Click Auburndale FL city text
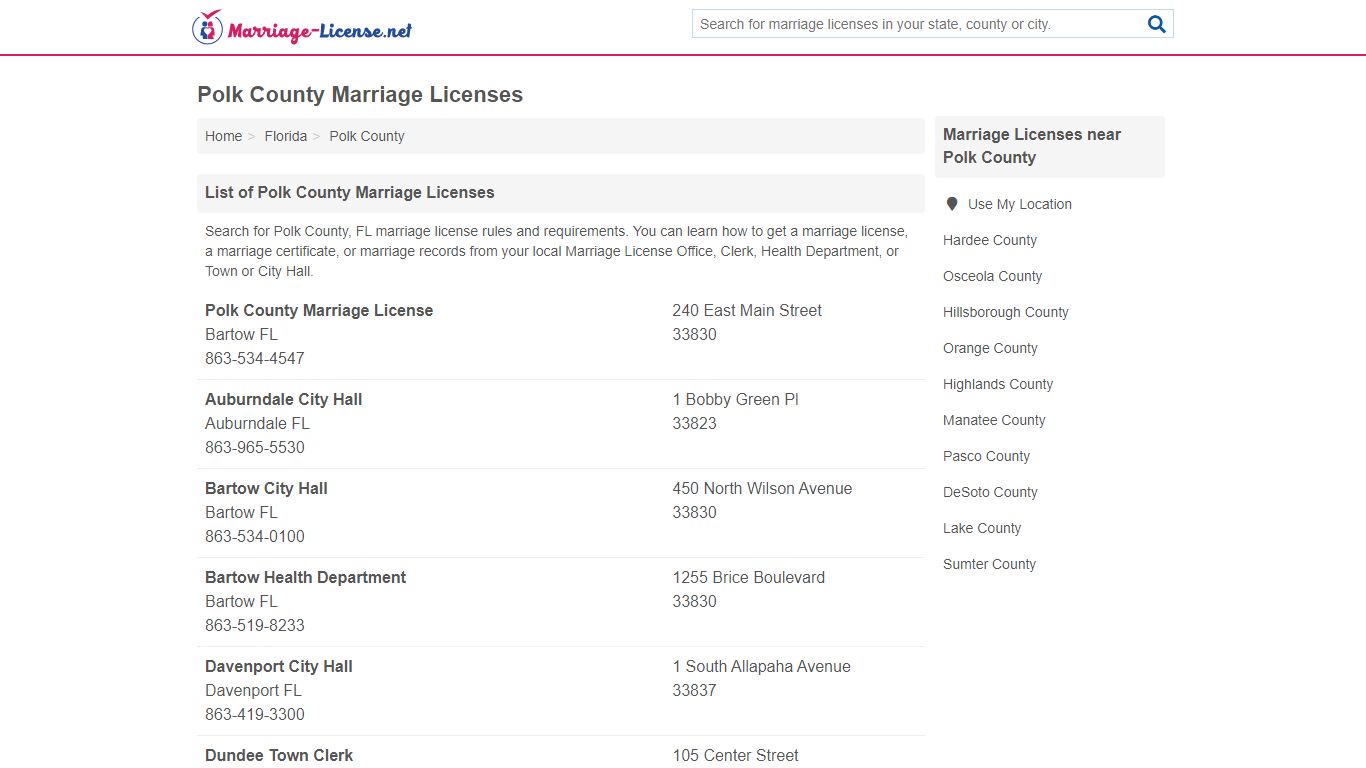The image size is (1366, 768). pos(257,423)
